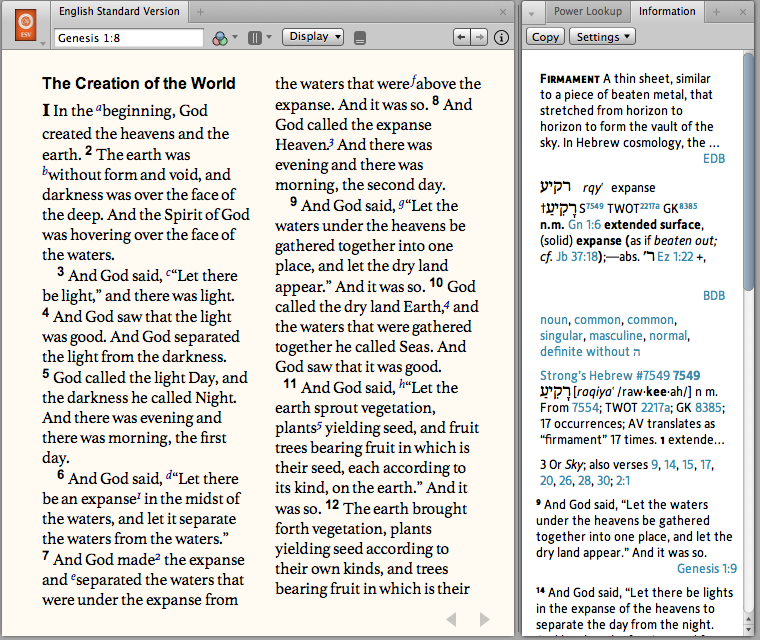The height and width of the screenshot is (640, 760).
Task: Open the BDB lexicon link
Action: click(x=714, y=295)
